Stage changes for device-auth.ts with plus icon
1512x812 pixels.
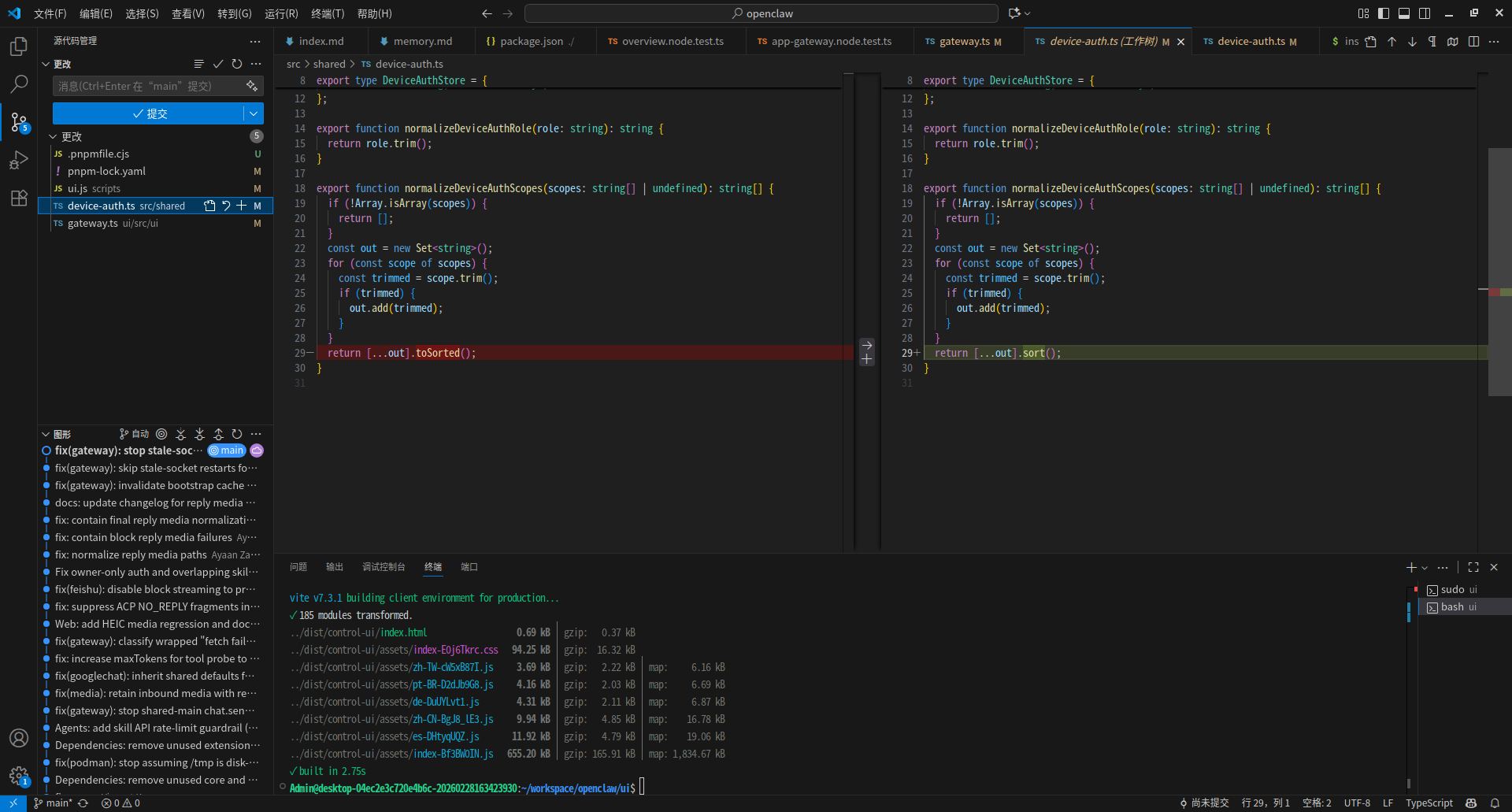coord(242,206)
